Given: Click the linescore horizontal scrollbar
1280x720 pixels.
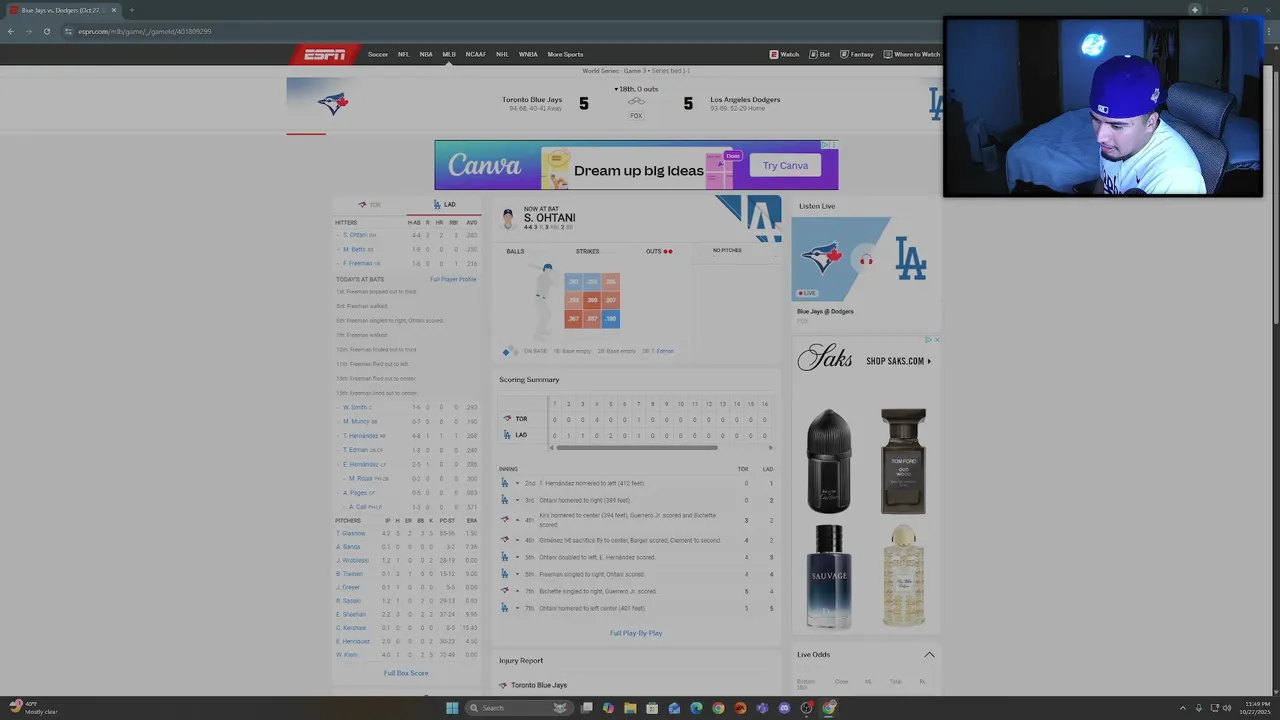Looking at the screenshot, I should 636,448.
